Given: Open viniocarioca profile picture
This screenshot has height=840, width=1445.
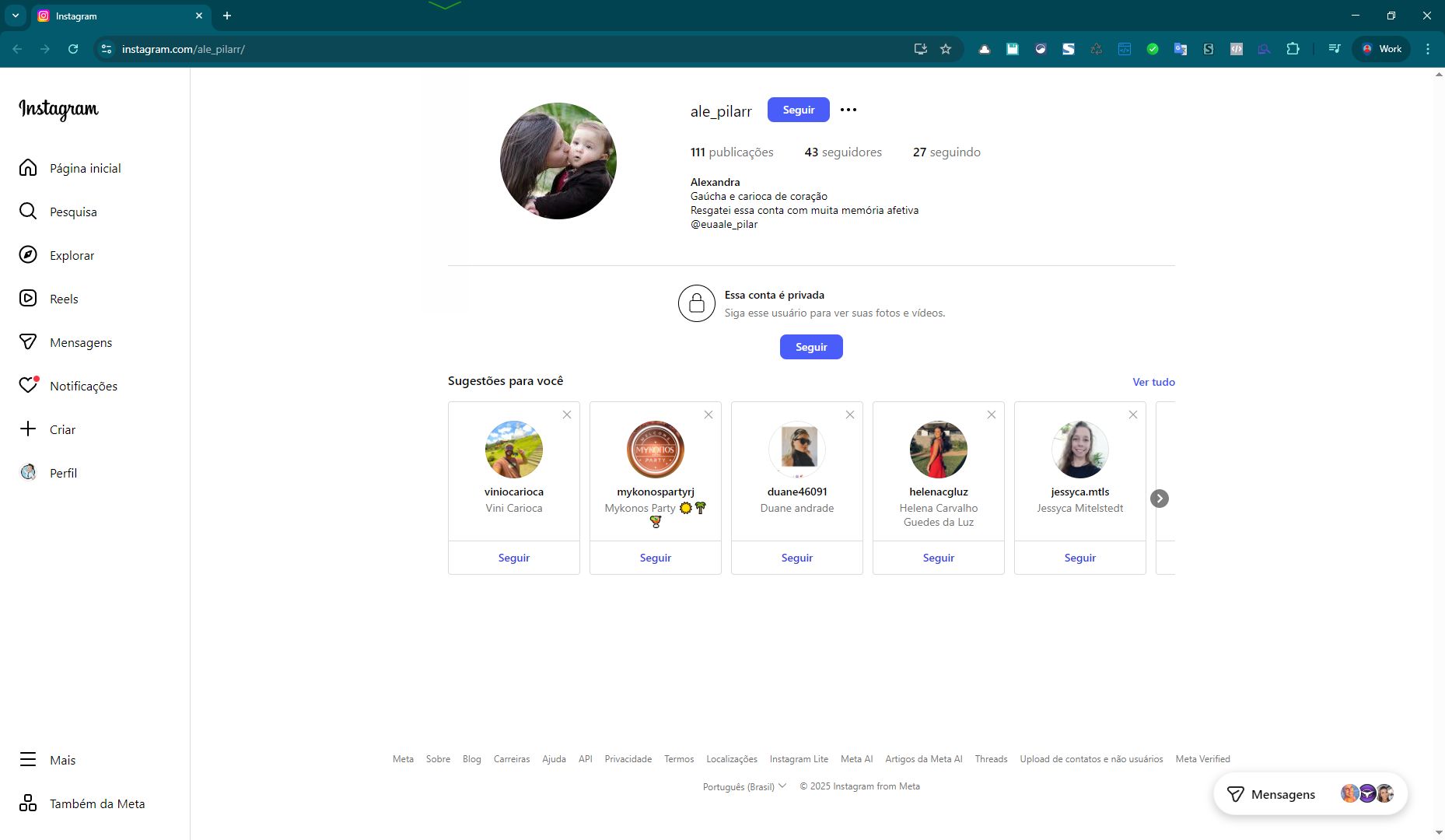Looking at the screenshot, I should tap(514, 450).
